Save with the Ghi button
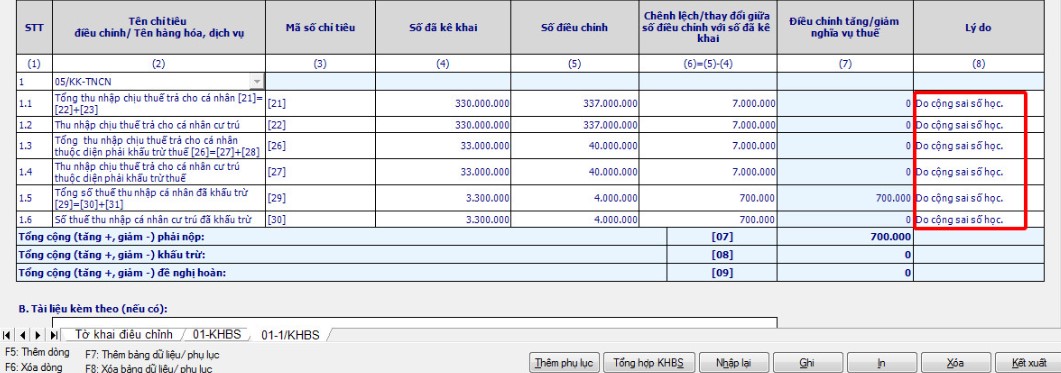The height and width of the screenshot is (373, 1061). [807, 363]
